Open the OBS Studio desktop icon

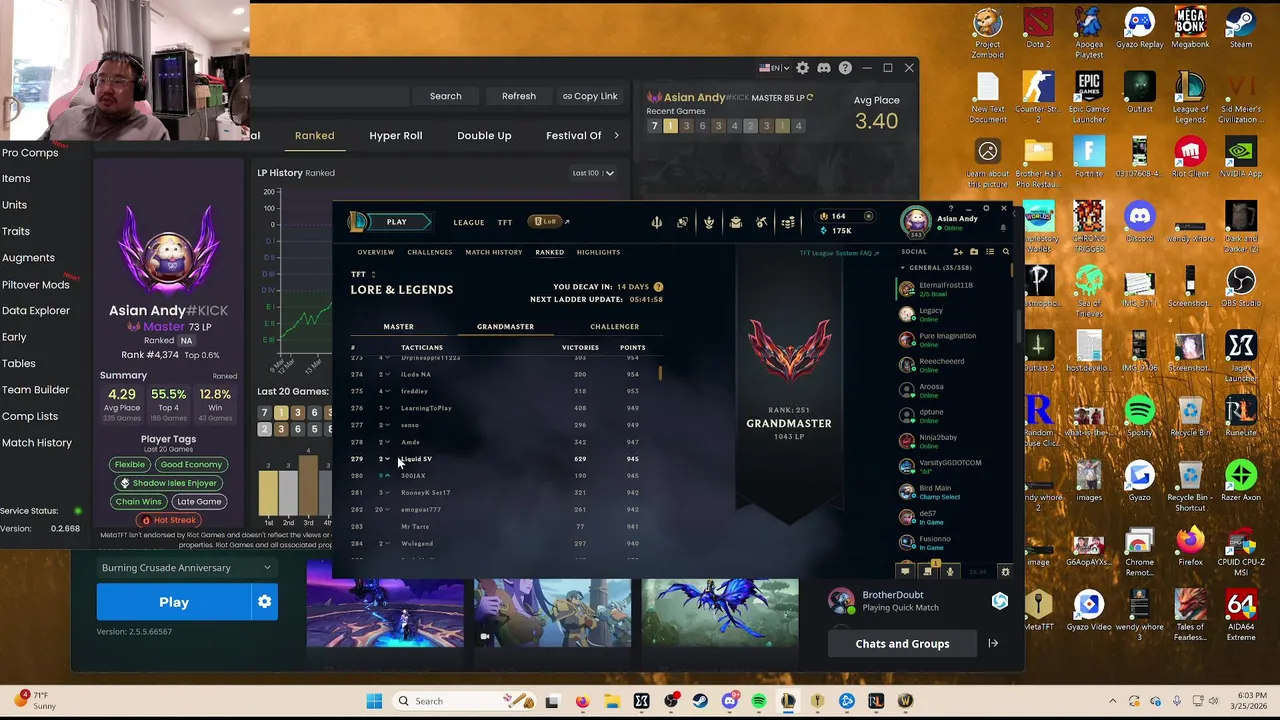tap(1241, 287)
